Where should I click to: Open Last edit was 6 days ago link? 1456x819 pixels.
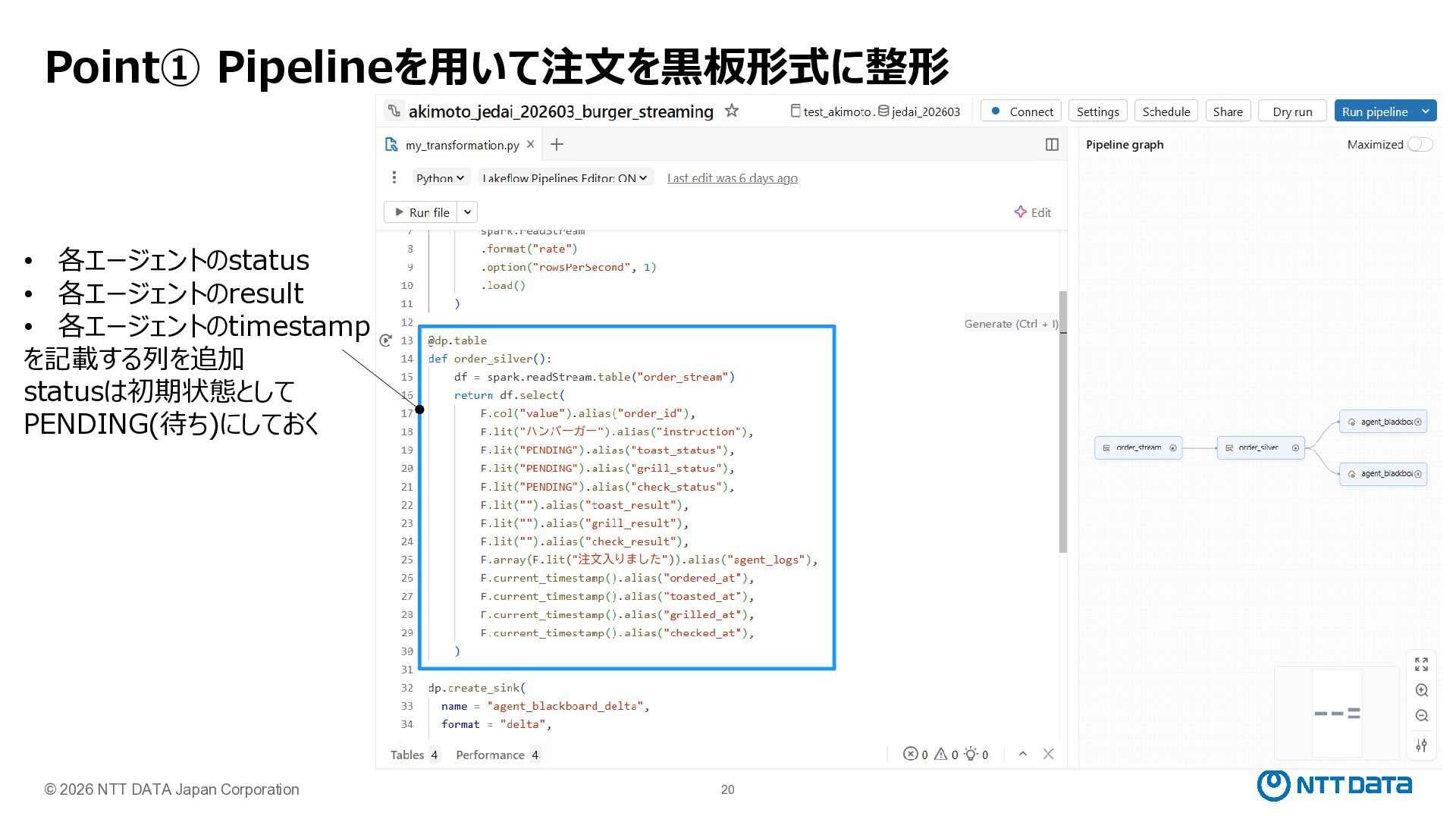tap(732, 177)
